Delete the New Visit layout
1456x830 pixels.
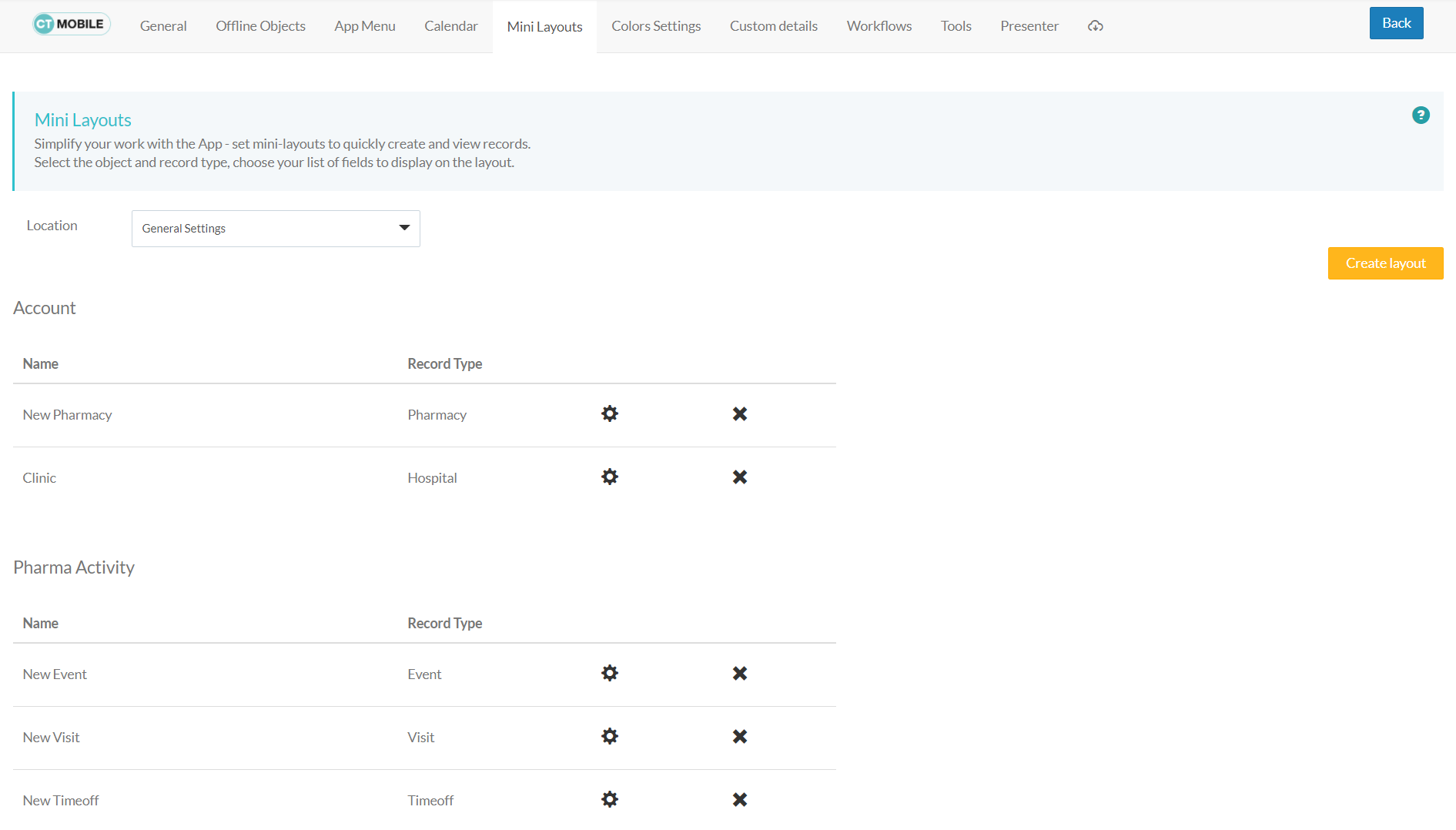point(739,736)
